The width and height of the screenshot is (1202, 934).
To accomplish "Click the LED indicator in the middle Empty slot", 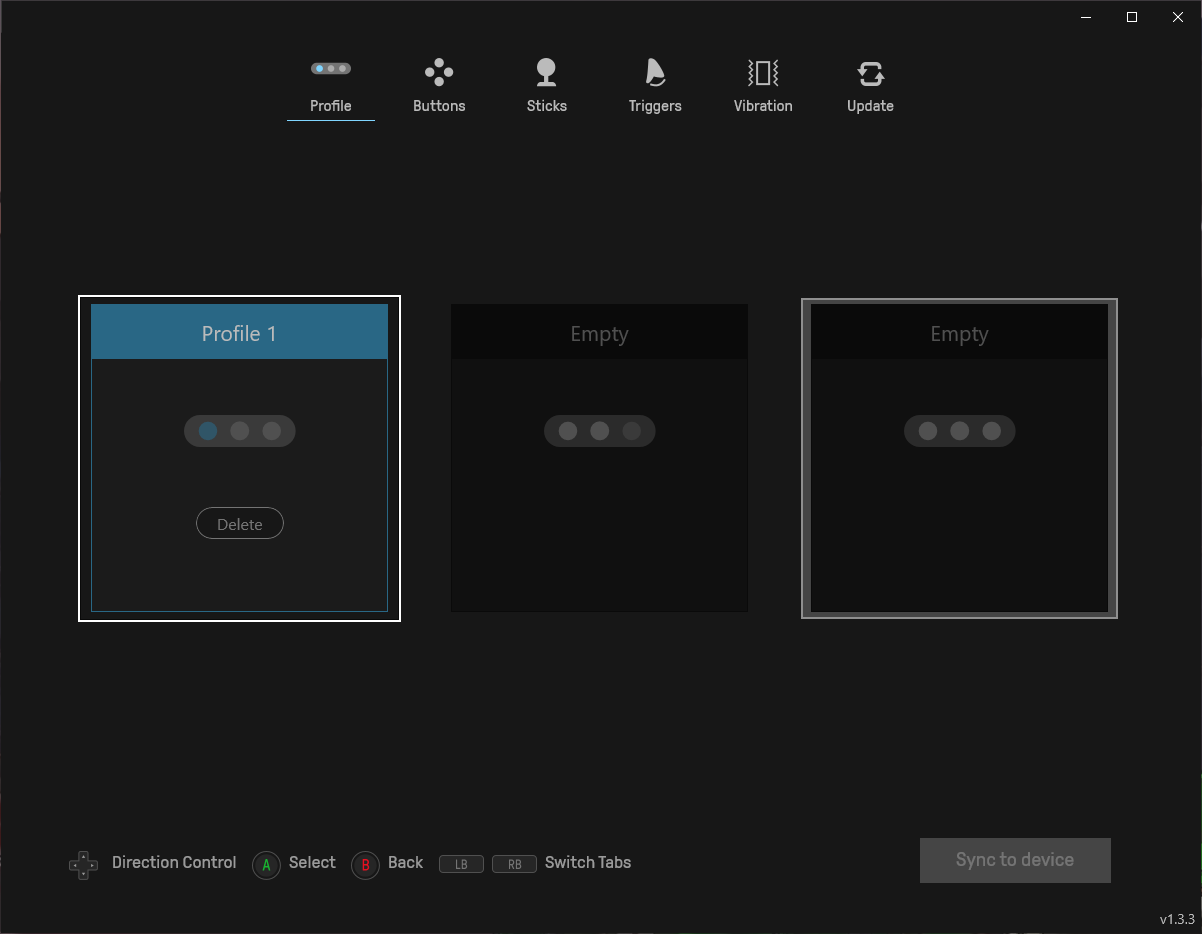I will coord(599,431).
